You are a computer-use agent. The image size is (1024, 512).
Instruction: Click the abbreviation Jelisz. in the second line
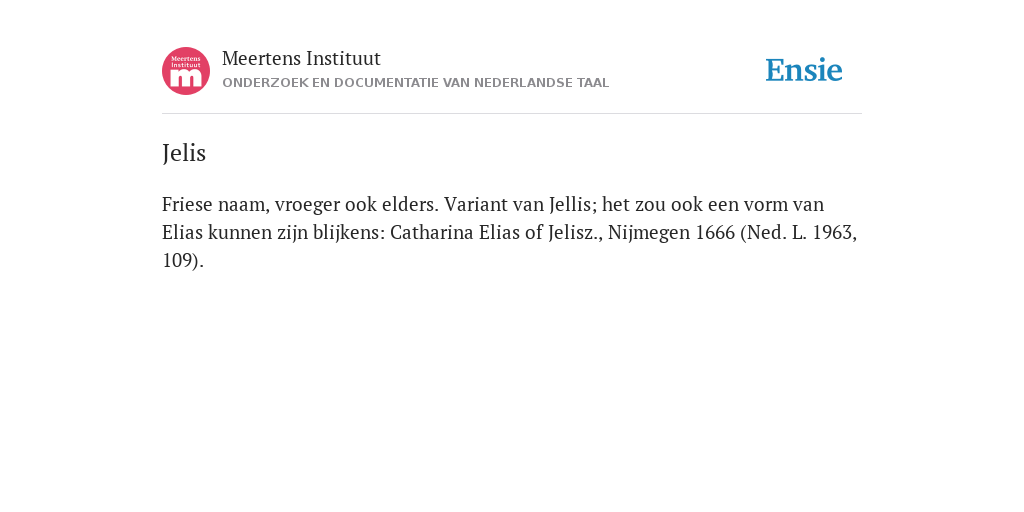click(x=575, y=232)
